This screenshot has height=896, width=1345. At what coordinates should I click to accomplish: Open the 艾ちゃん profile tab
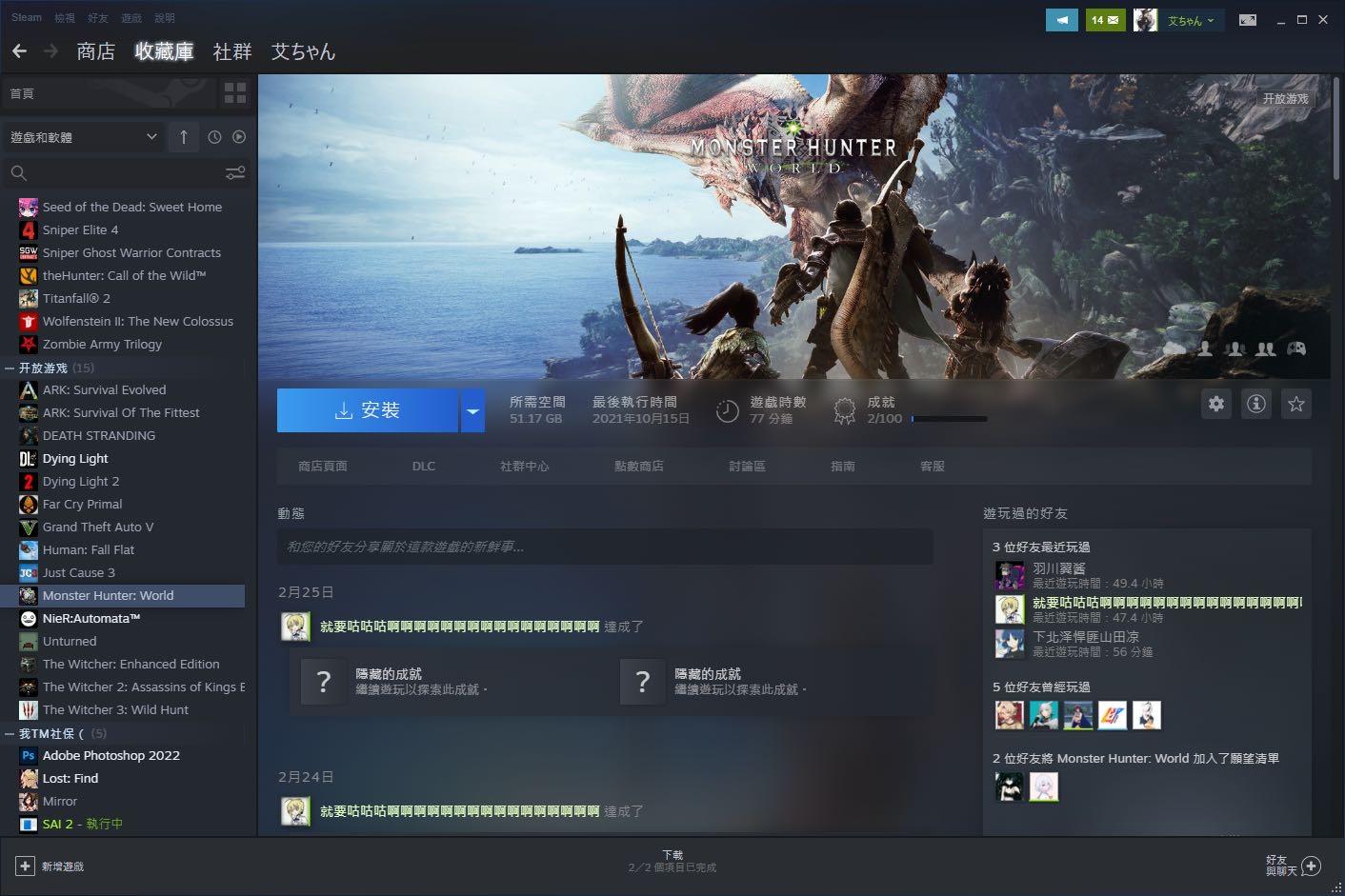tap(303, 51)
